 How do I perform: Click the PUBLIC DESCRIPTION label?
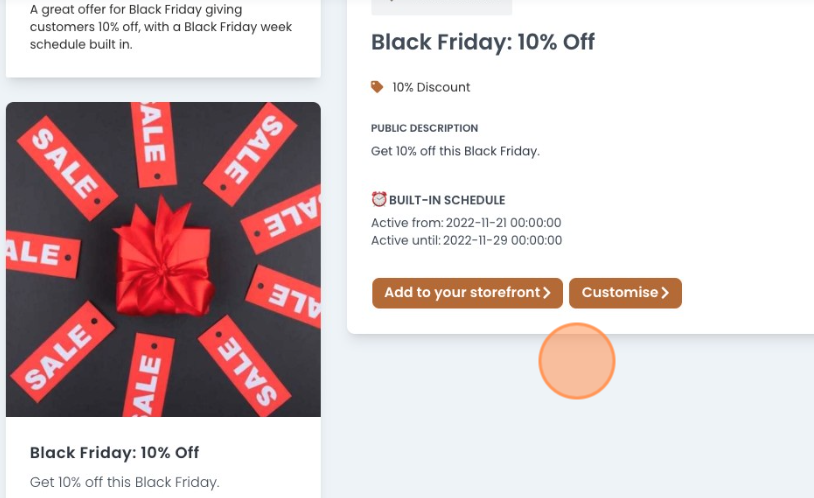(x=424, y=128)
